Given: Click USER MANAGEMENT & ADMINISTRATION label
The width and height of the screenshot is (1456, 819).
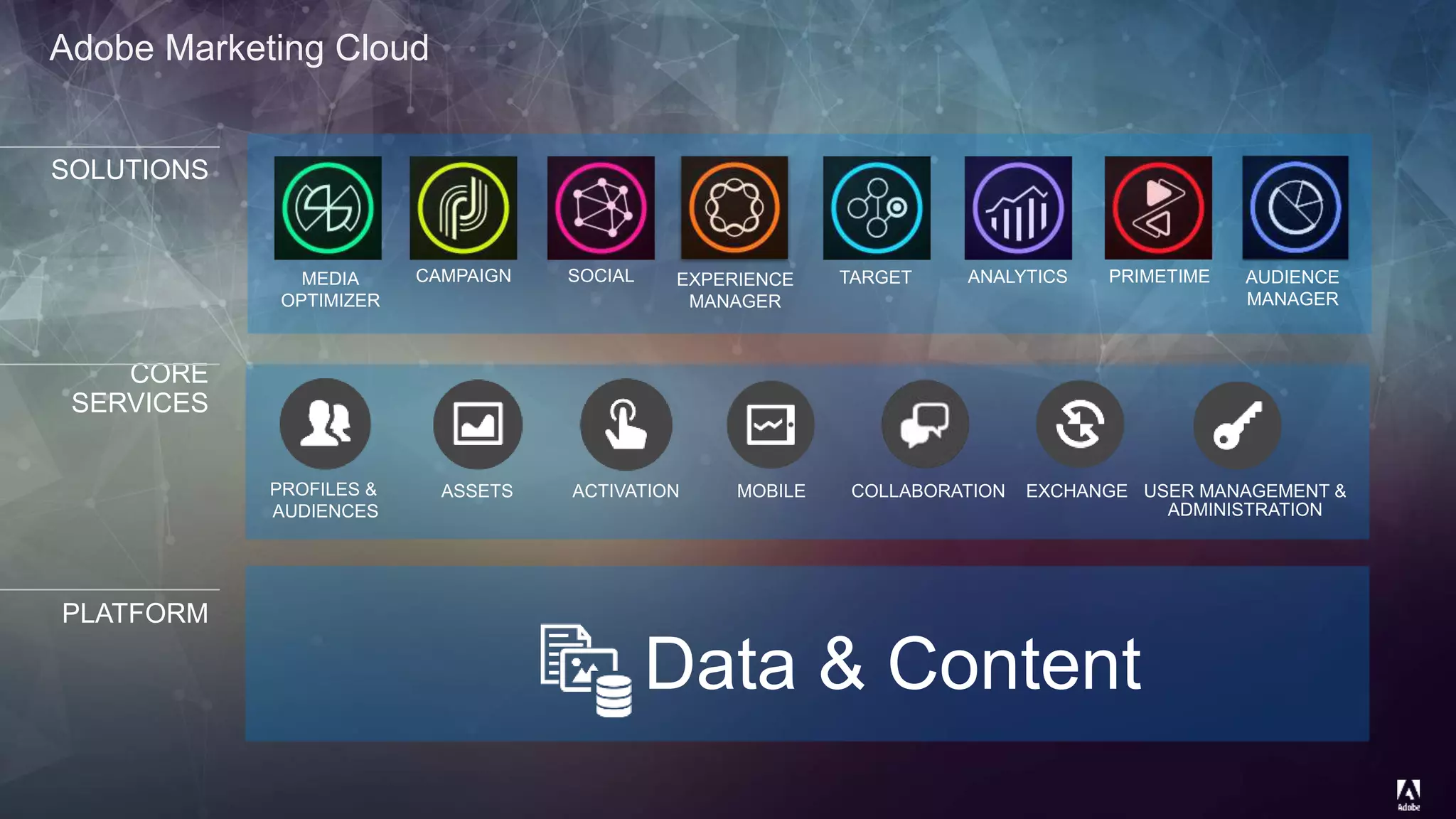Looking at the screenshot, I should click(x=1245, y=500).
